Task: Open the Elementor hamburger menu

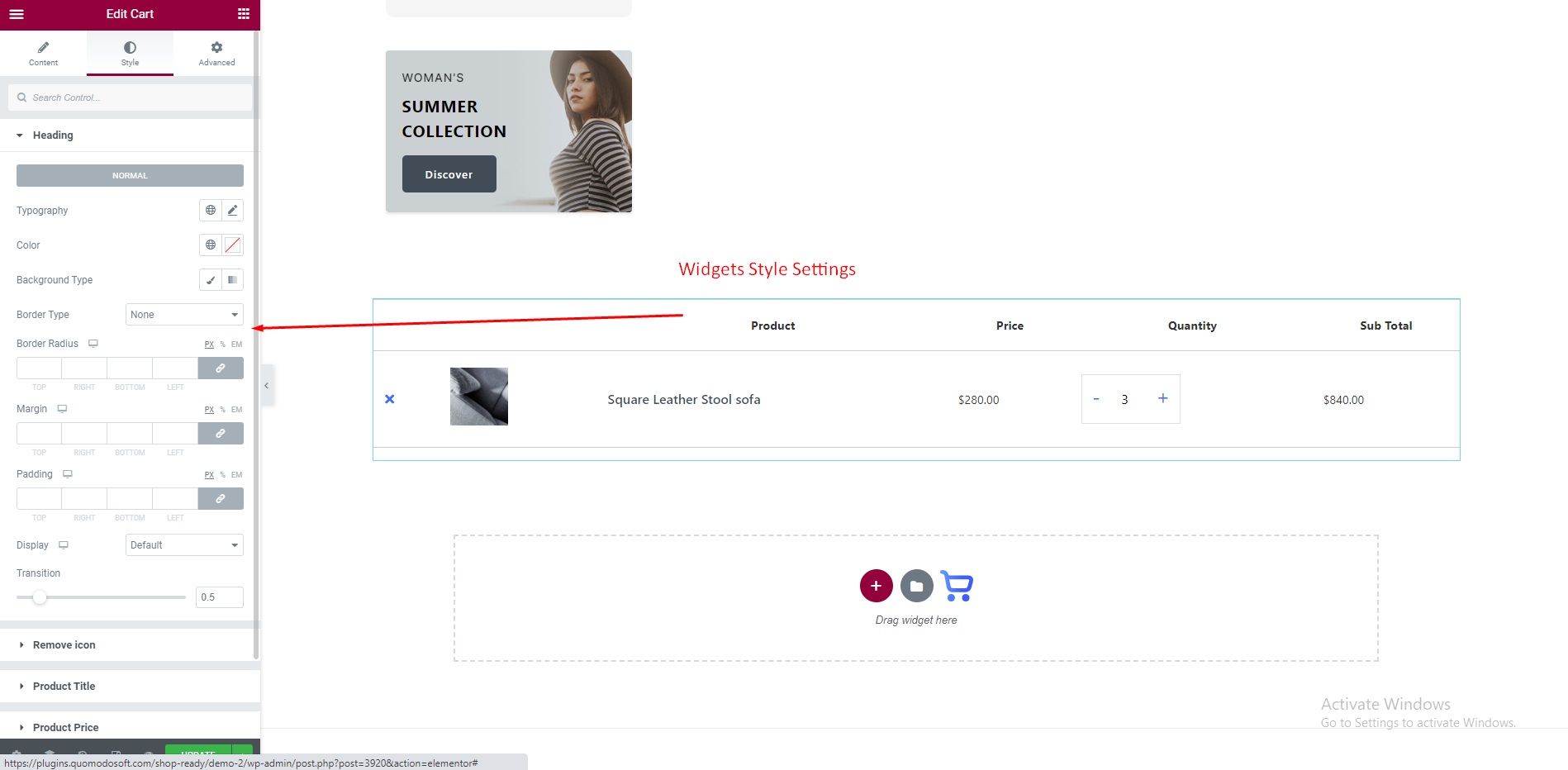Action: (x=17, y=14)
